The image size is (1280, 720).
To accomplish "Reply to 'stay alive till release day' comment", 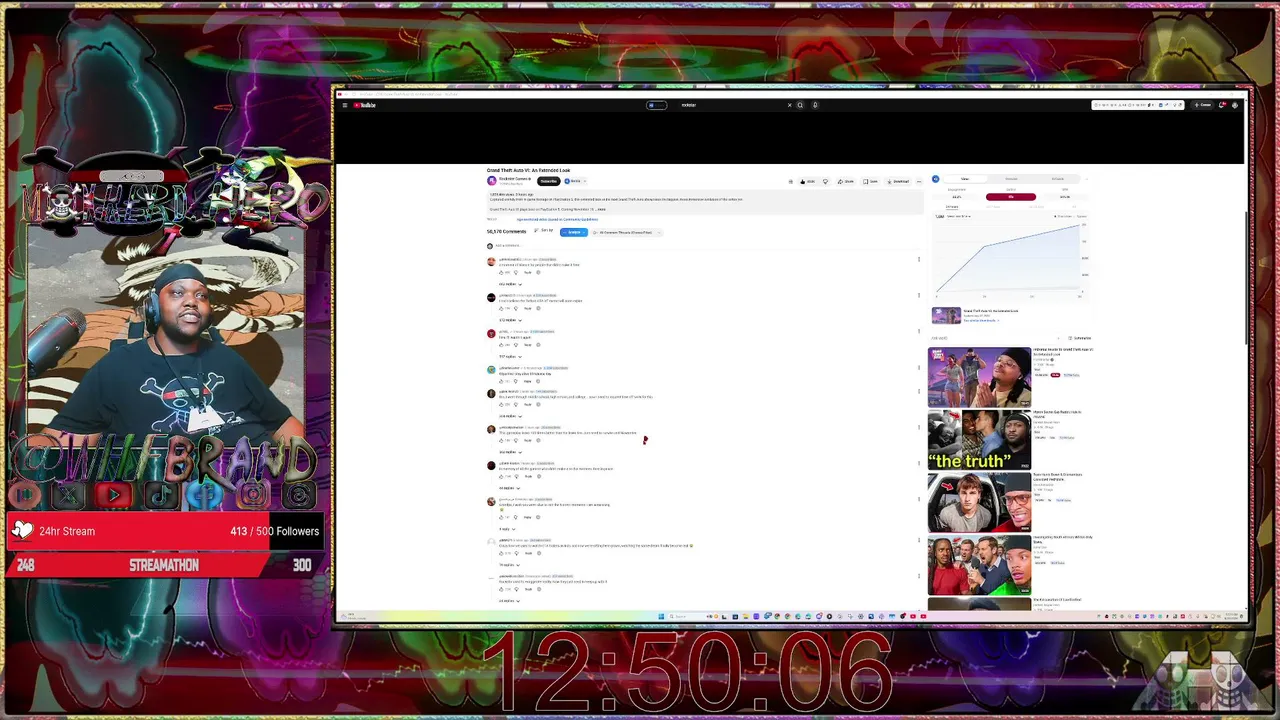I will 528,381.
